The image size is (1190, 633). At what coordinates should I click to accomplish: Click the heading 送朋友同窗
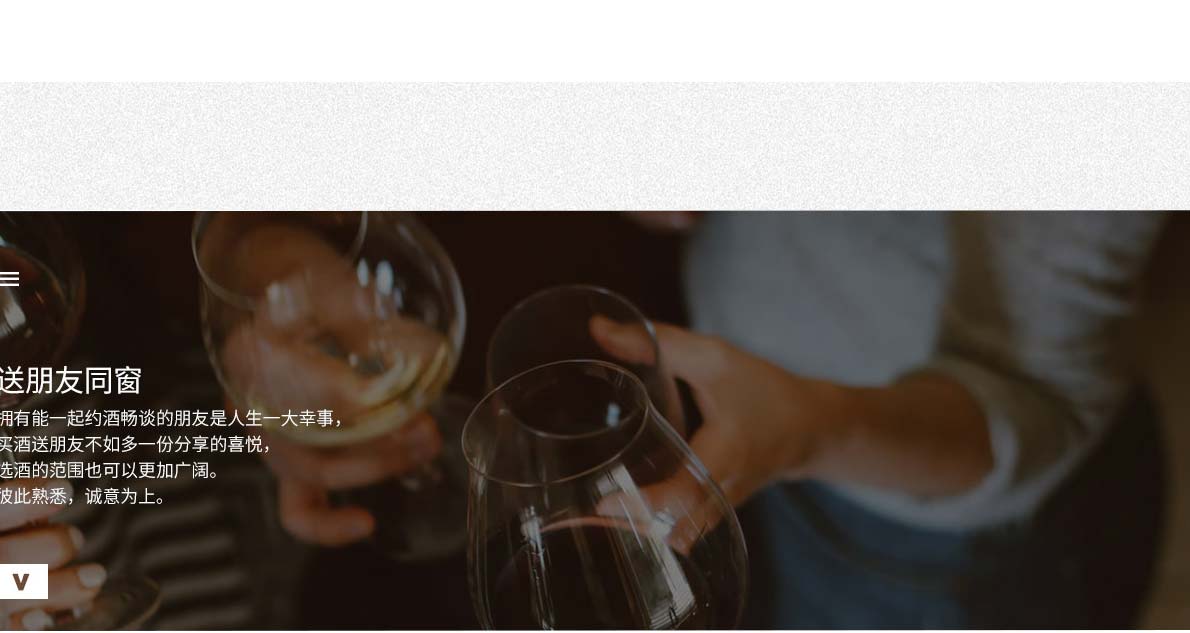click(x=71, y=380)
